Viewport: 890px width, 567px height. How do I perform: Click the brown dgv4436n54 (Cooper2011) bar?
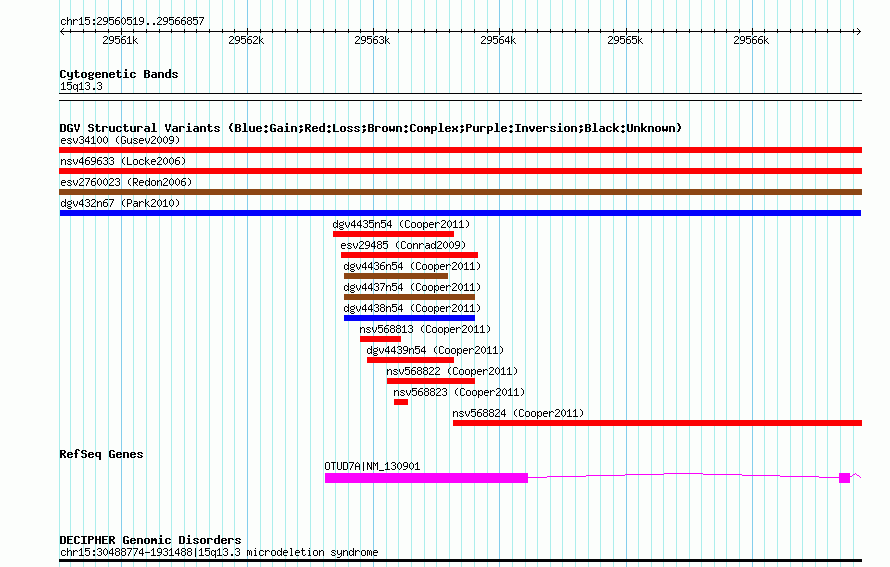(x=396, y=276)
